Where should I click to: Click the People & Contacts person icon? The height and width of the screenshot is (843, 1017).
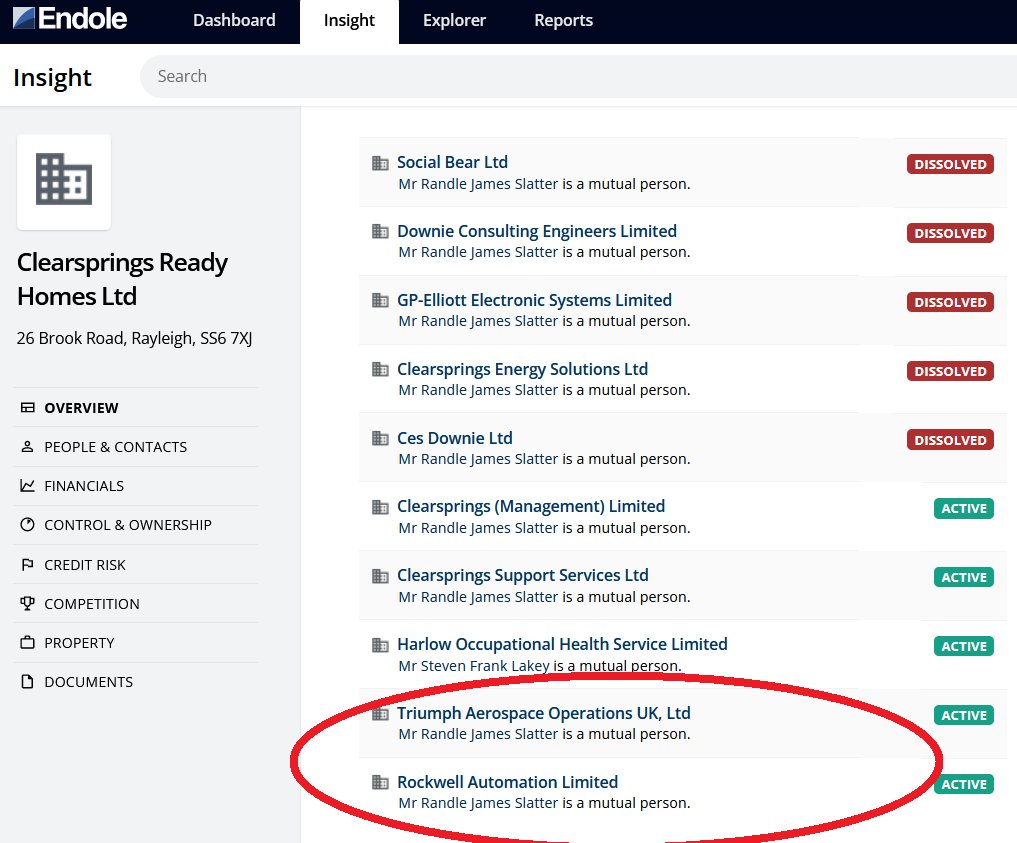(27, 447)
